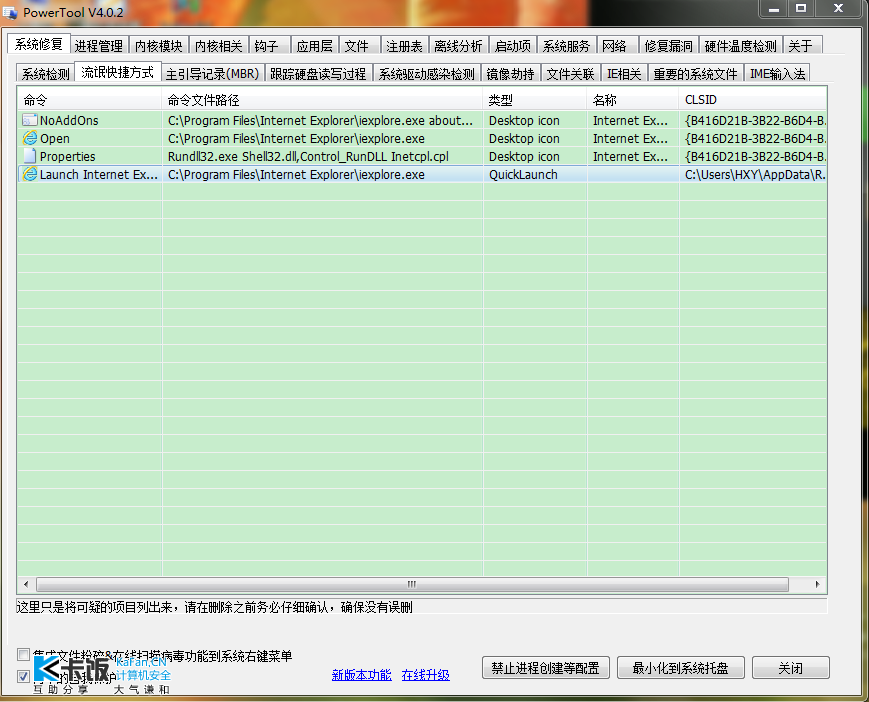Click the iexplore.exe about... path cell
Screen dimensions: 869x702
(320, 120)
